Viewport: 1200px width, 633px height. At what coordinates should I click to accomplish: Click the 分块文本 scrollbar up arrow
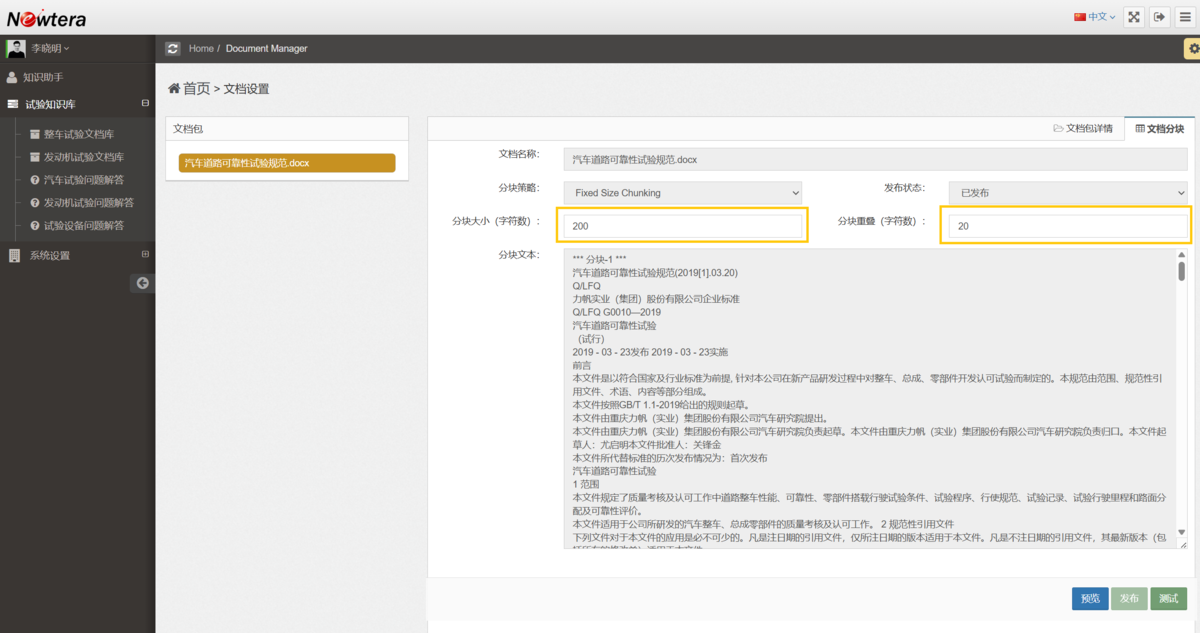click(1181, 254)
